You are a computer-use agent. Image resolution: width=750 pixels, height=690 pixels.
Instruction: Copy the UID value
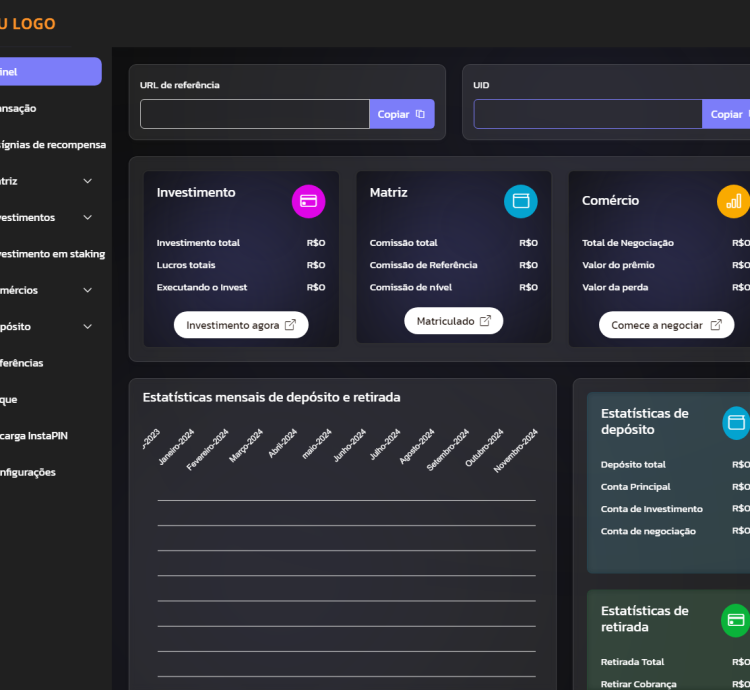(x=727, y=114)
